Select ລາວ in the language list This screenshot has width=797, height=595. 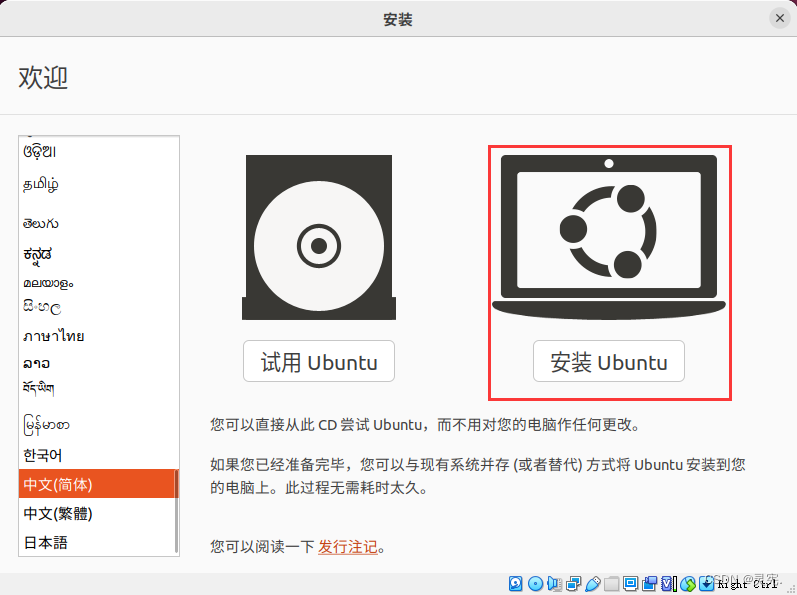pos(97,363)
